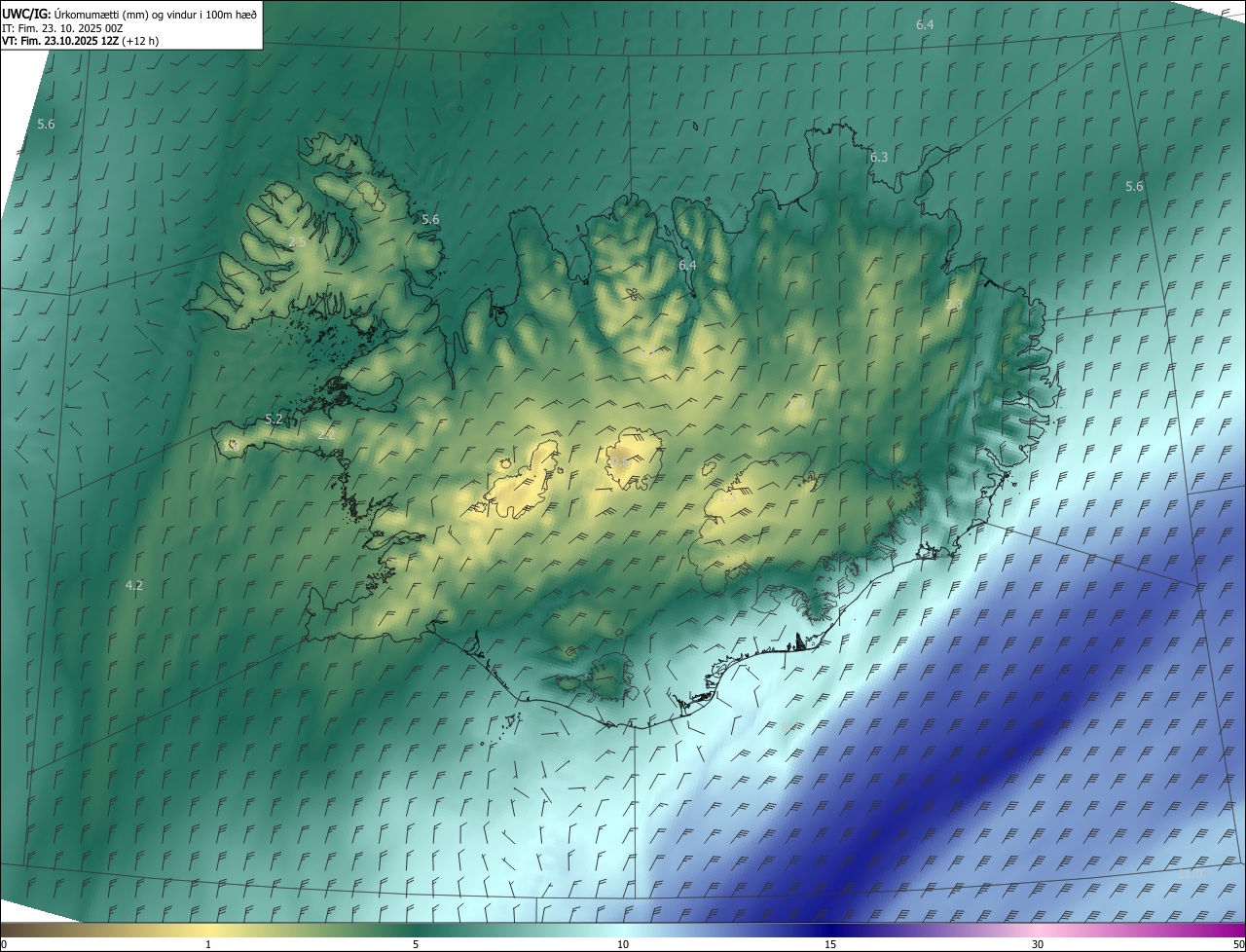Click the 0 tick label on the colour scale

(x=3, y=944)
